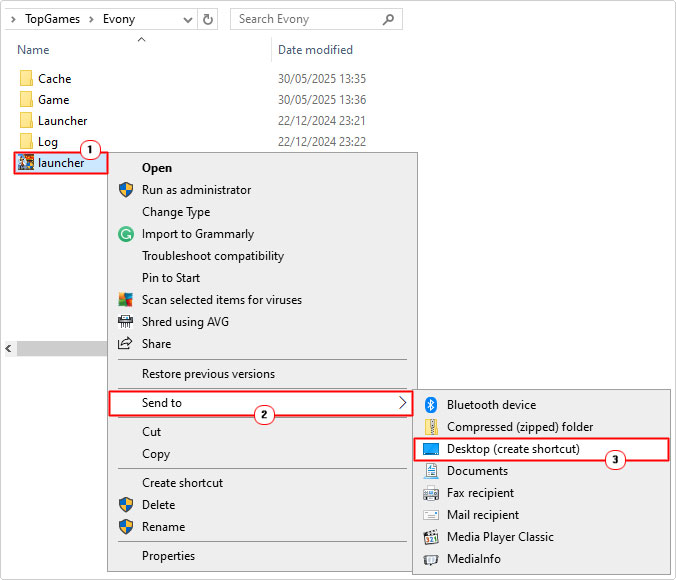Click the AVG icon beside Scan selected items

pyautogui.click(x=126, y=300)
